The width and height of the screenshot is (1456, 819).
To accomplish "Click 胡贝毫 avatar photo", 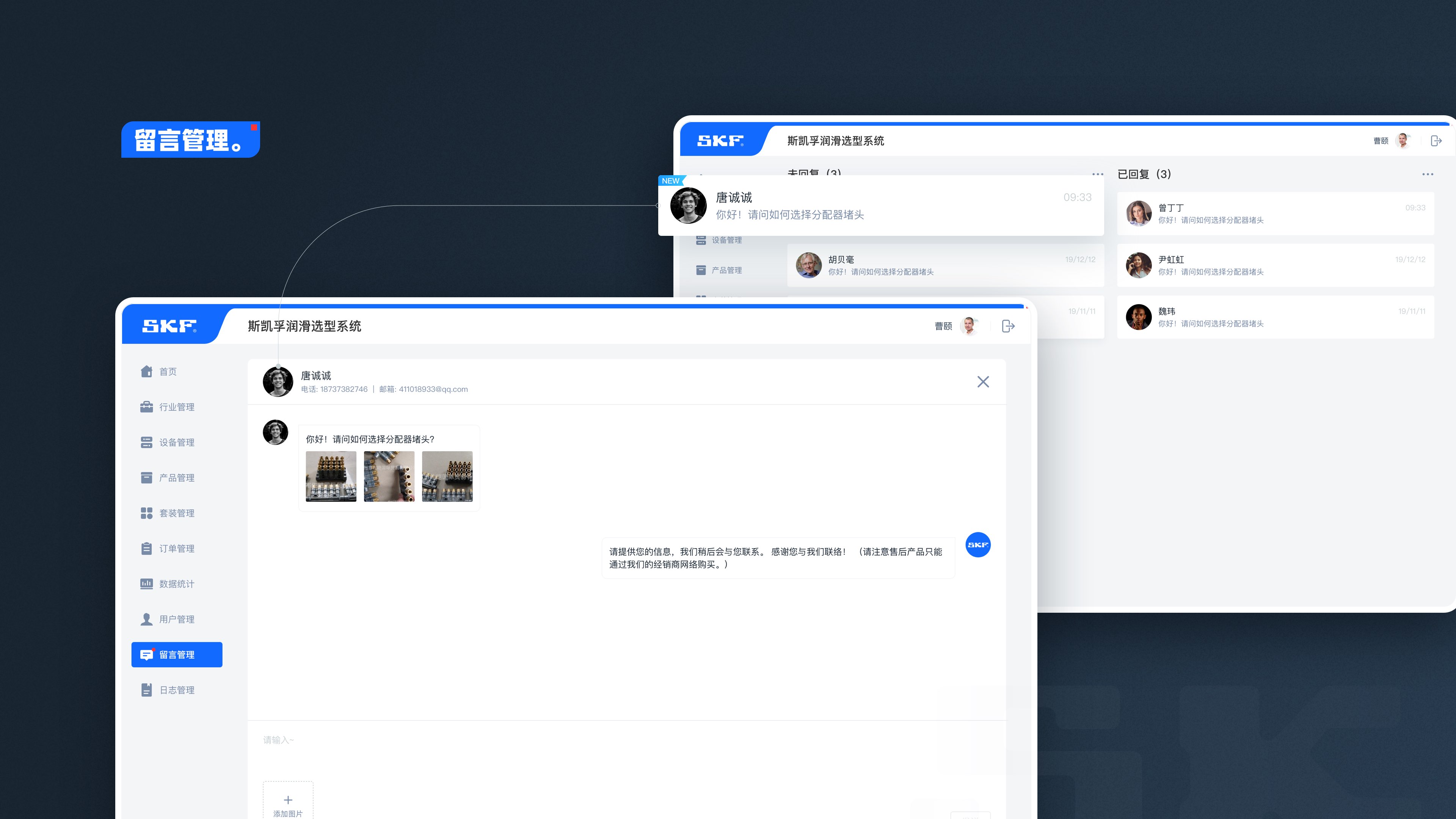I will point(809,265).
